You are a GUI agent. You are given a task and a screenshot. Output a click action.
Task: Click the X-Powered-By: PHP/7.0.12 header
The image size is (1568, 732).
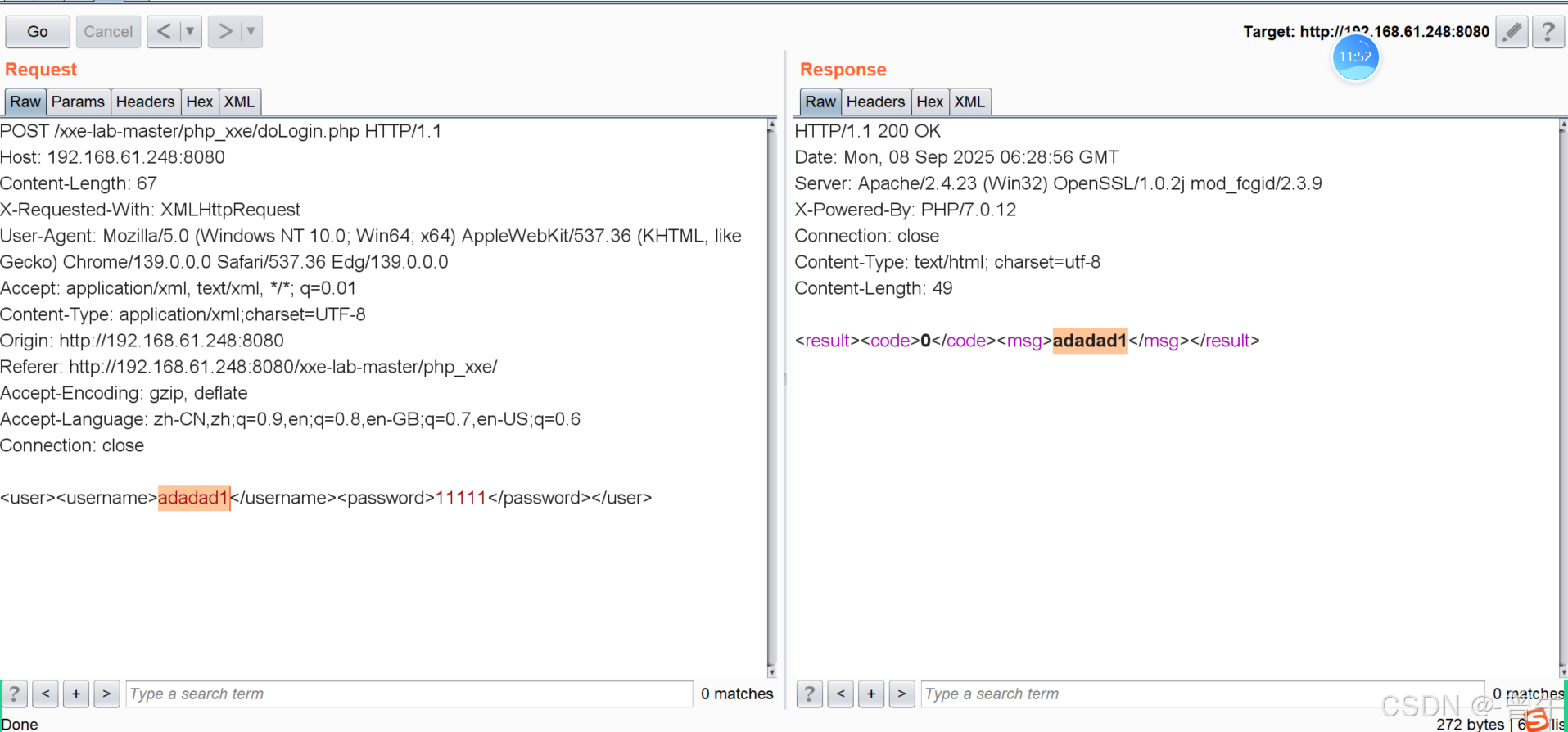point(906,210)
